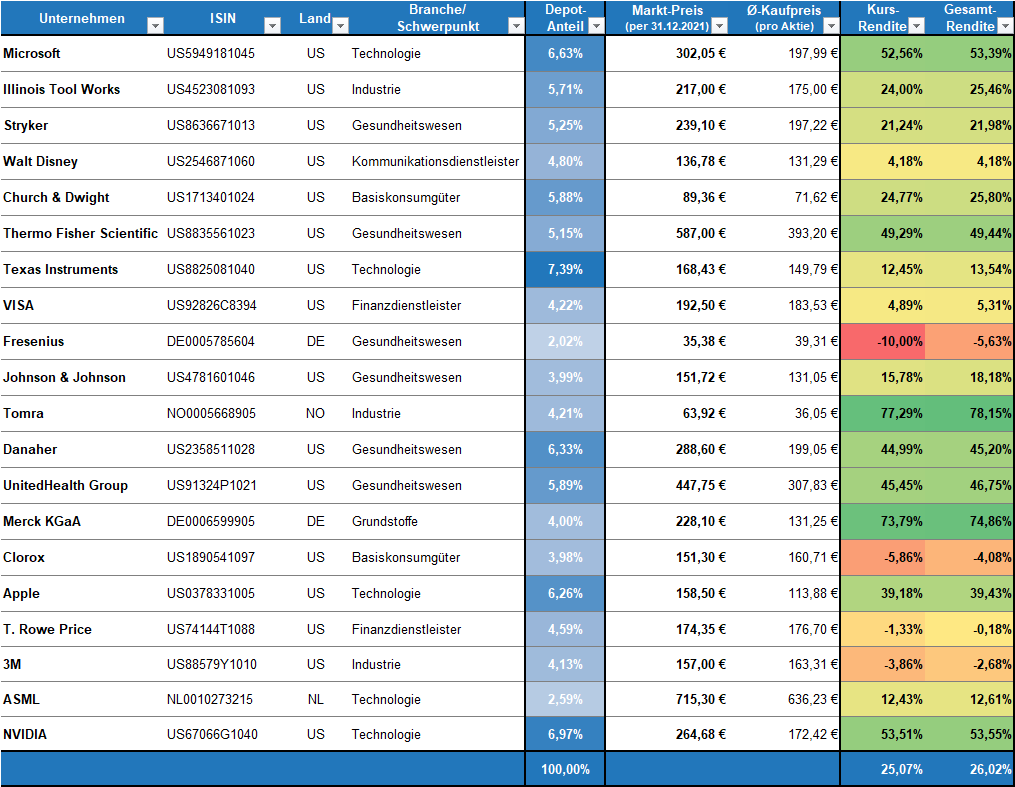This screenshot has width=1015, height=787.
Task: Click the Danaher company name
Action: click(30, 450)
